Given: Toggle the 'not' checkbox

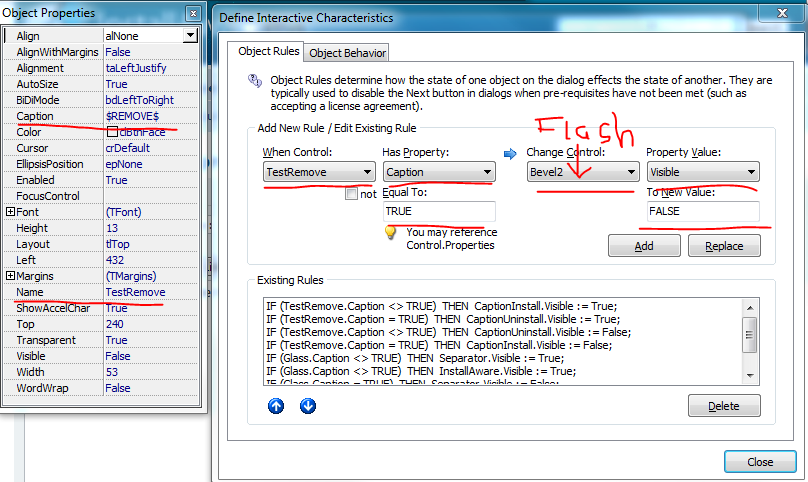Looking at the screenshot, I should (351, 194).
